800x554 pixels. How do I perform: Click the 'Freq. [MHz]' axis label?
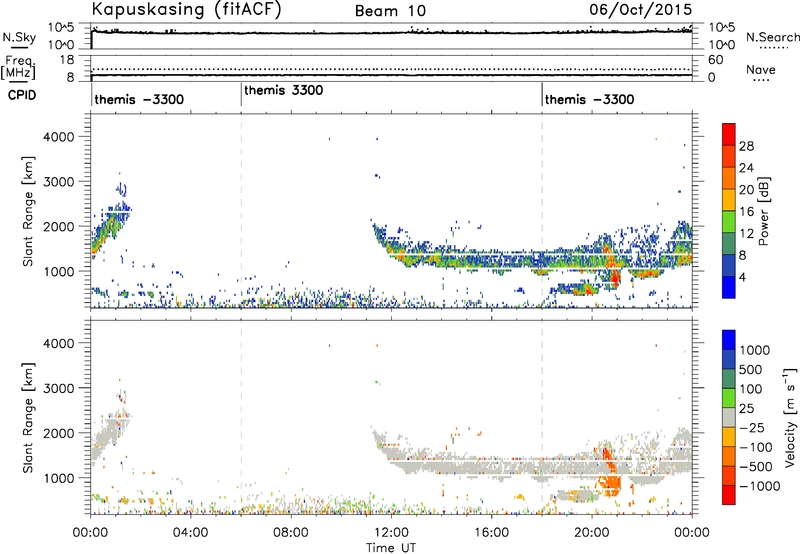[18, 68]
